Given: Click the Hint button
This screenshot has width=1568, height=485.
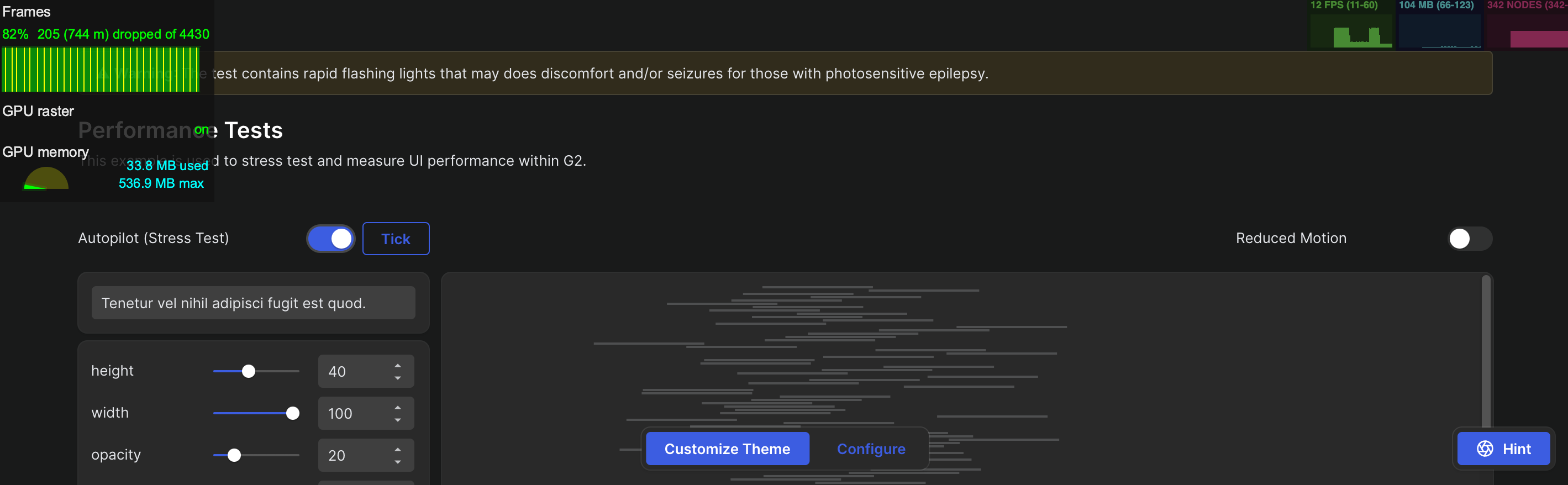Looking at the screenshot, I should tap(1503, 449).
